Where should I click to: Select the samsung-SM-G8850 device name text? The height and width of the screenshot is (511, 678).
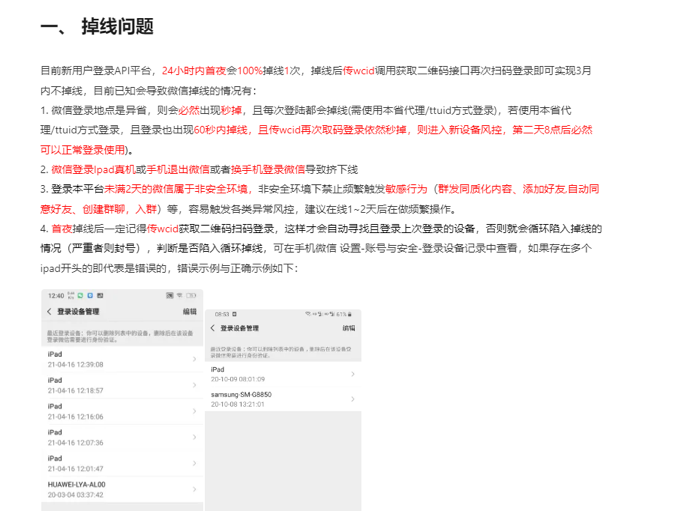point(242,394)
